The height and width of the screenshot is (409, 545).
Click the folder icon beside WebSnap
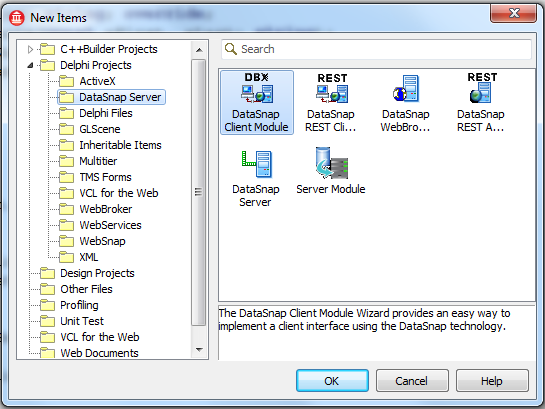66,241
